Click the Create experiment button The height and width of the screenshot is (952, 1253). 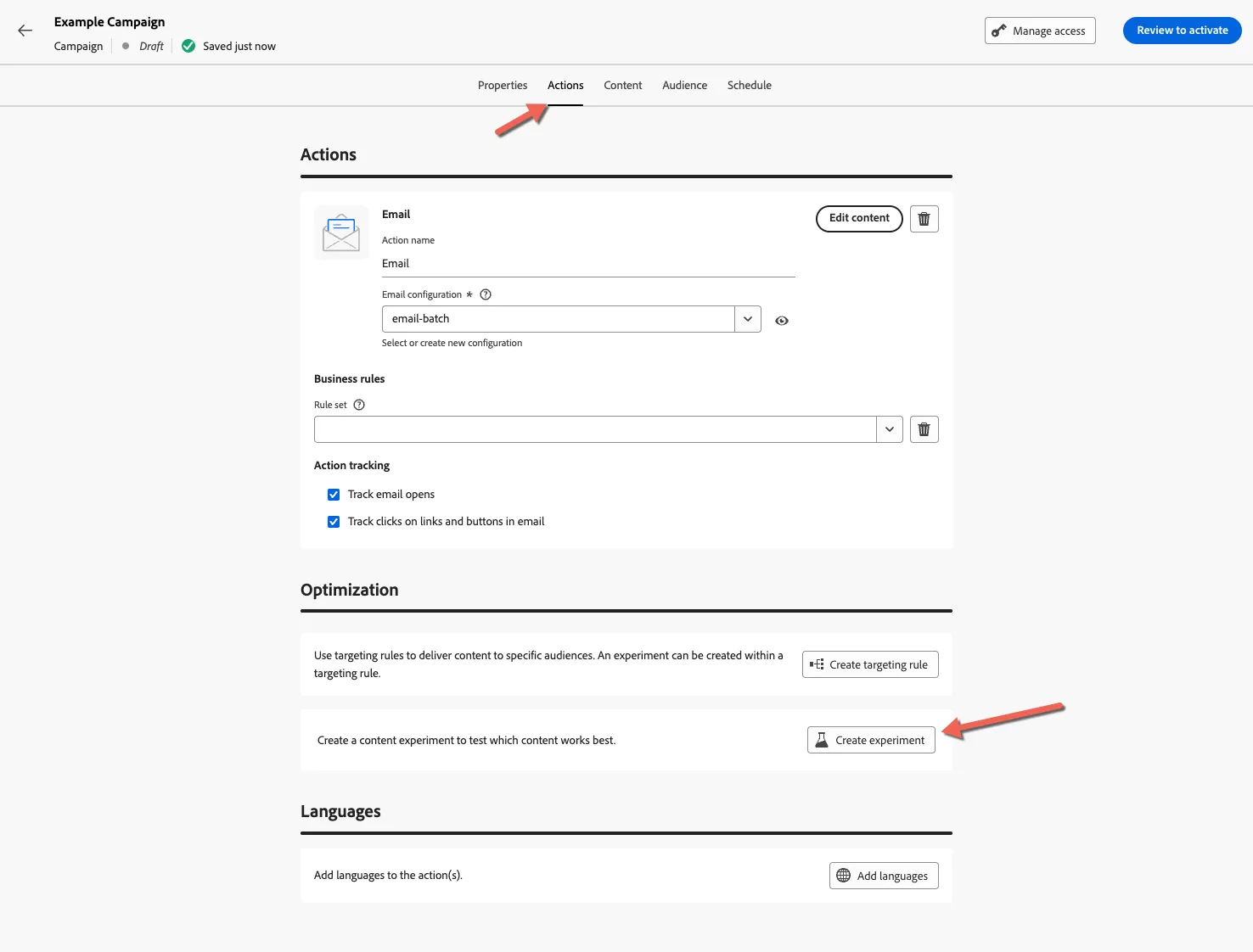871,740
